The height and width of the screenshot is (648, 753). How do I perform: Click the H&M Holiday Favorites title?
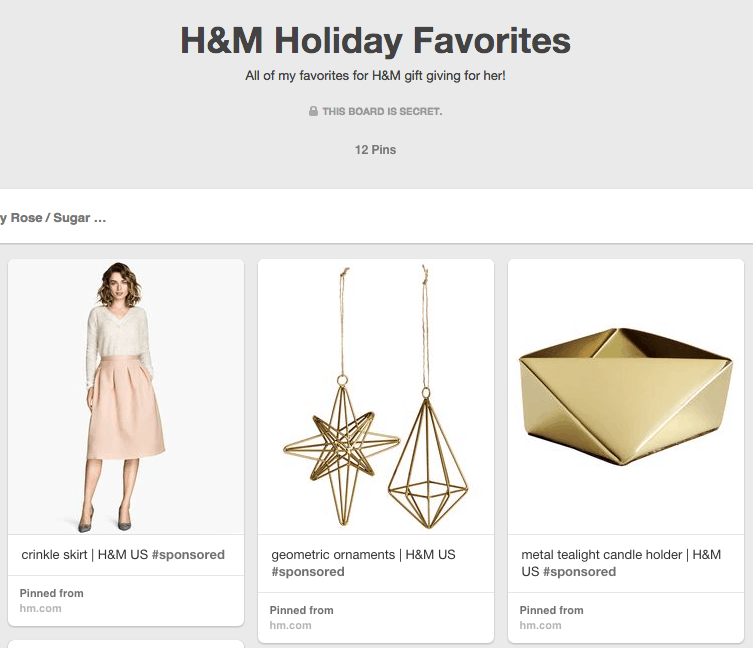(376, 40)
